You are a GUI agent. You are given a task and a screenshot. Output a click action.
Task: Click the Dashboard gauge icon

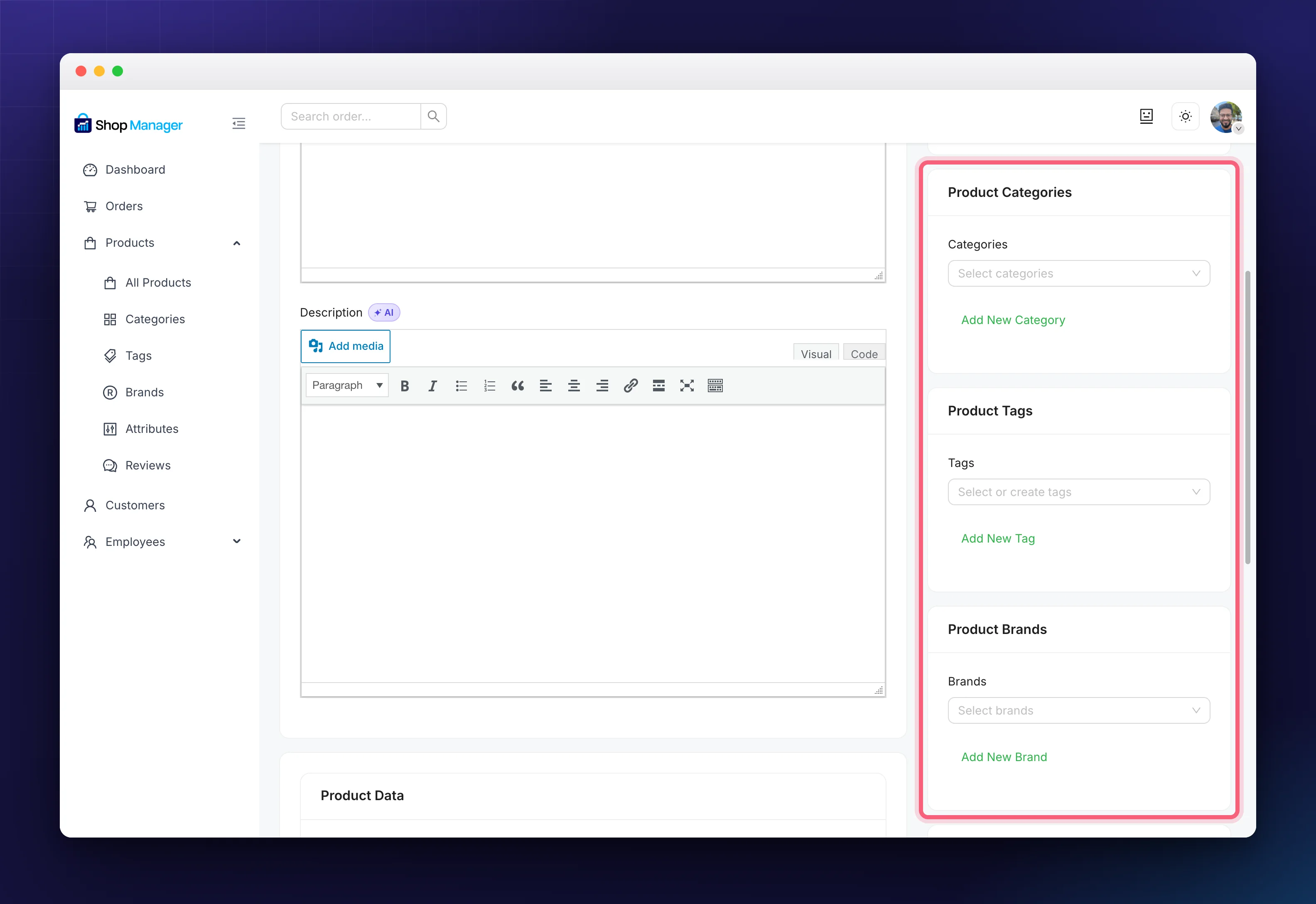coord(90,170)
